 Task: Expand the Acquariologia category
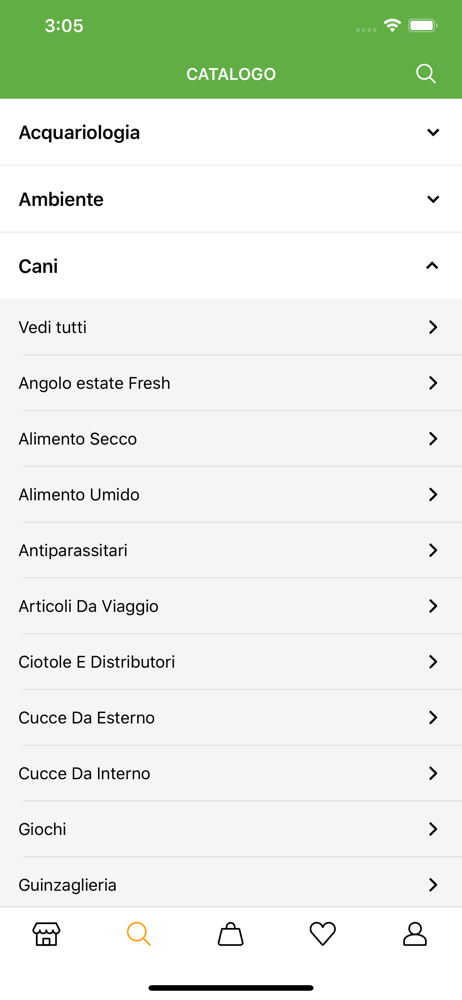click(231, 133)
